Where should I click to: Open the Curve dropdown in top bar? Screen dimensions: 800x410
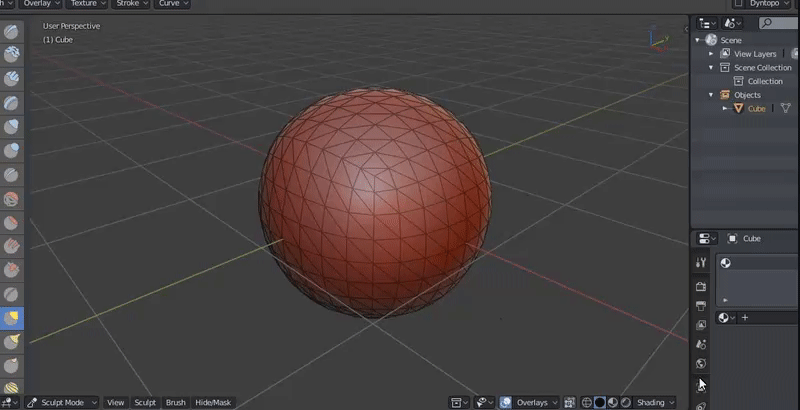(172, 4)
